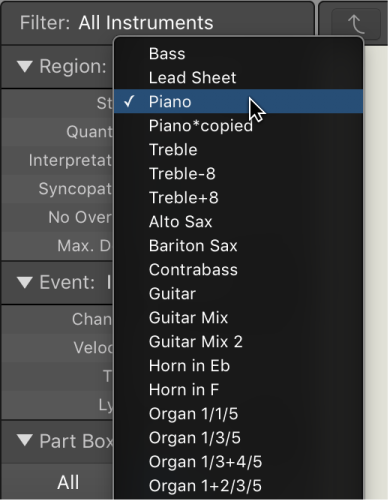Select Horn in F style

click(238, 390)
